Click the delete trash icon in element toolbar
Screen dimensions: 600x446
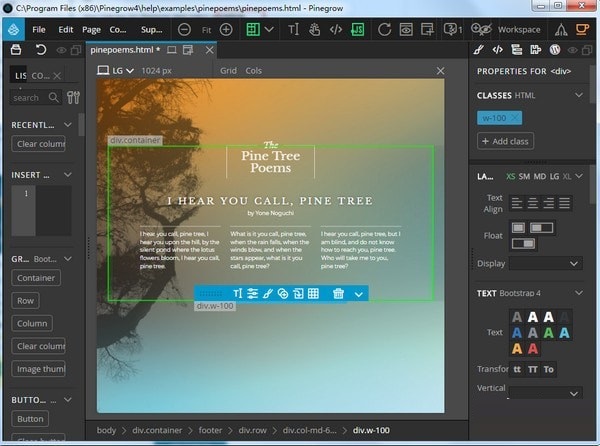[338, 294]
